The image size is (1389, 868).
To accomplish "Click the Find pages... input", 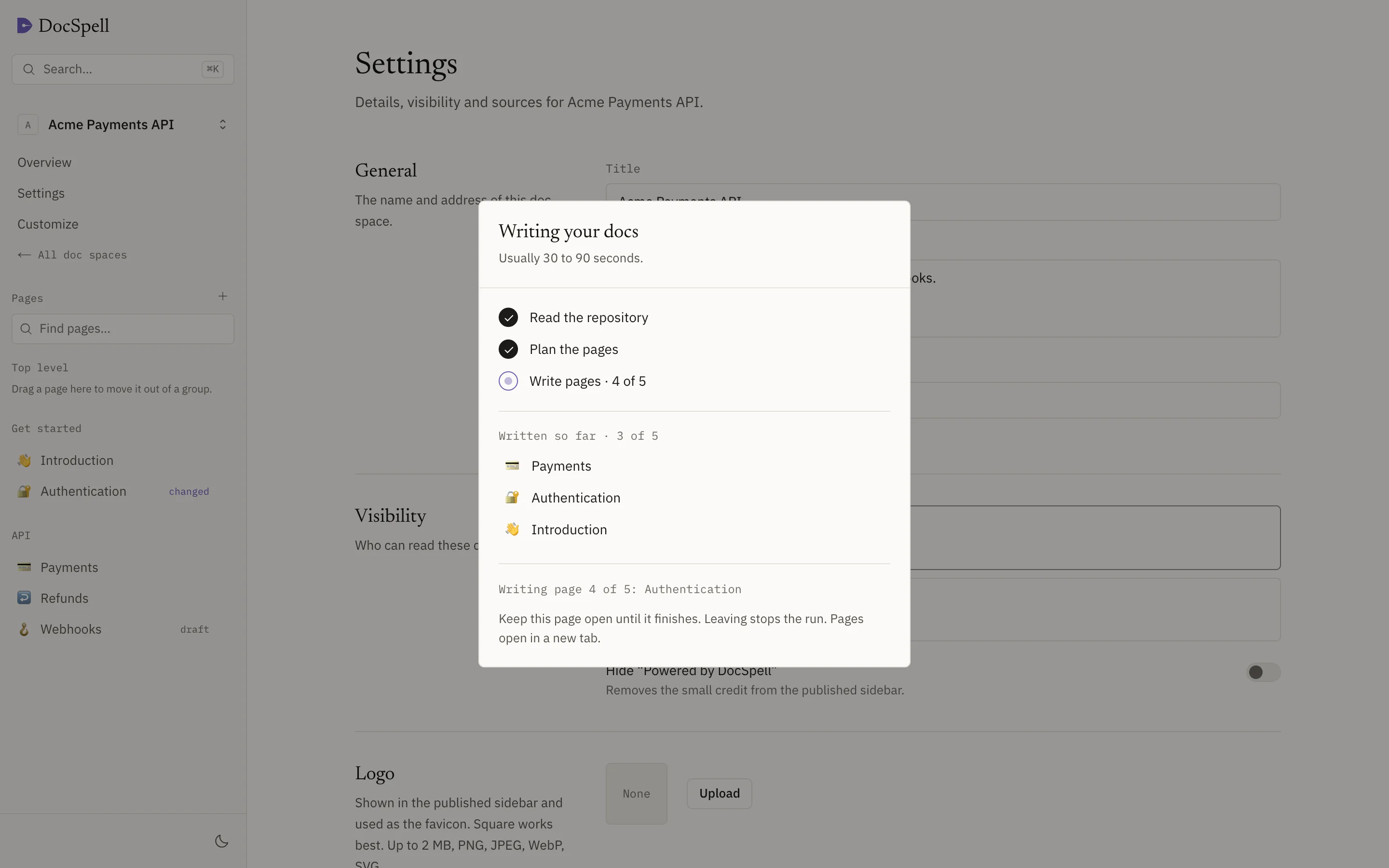I will [x=122, y=328].
